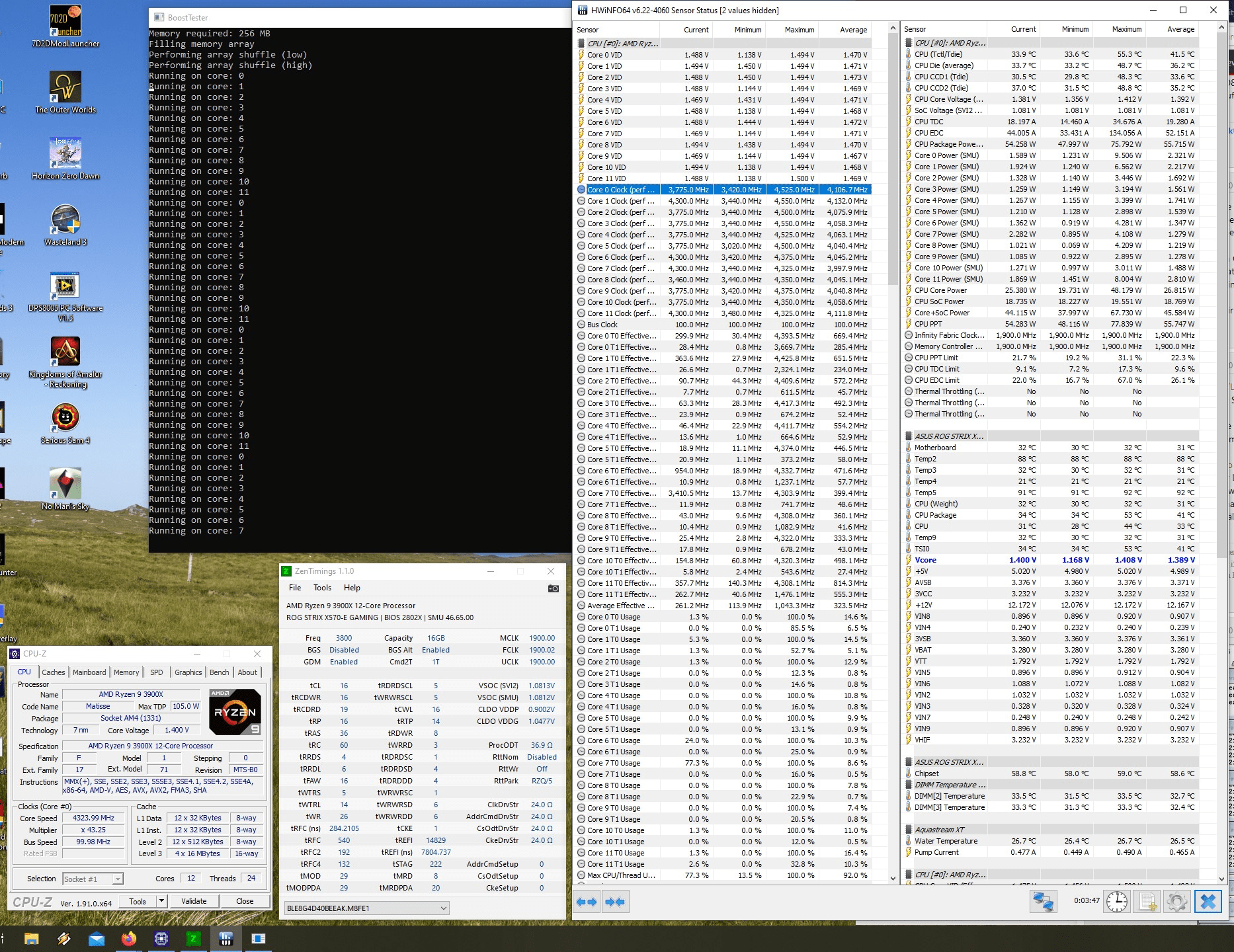1234x952 pixels.
Task: Click down arrow of HWiNFO left pane scrollbar
Action: [x=893, y=879]
